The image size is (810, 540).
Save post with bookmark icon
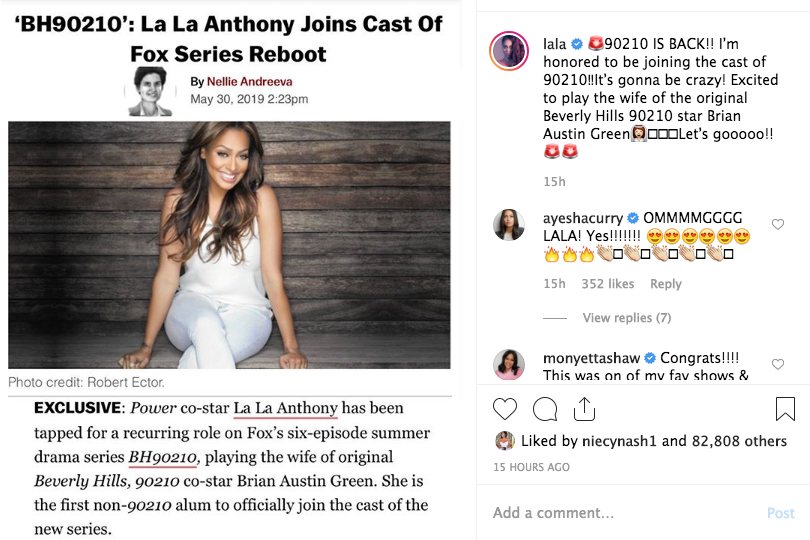click(785, 409)
